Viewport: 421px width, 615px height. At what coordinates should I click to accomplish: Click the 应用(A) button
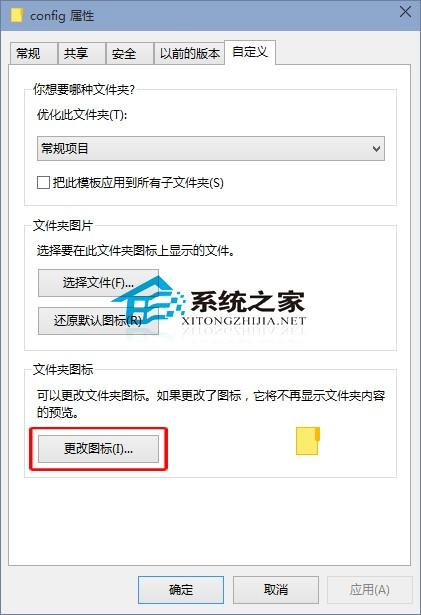[x=370, y=590]
